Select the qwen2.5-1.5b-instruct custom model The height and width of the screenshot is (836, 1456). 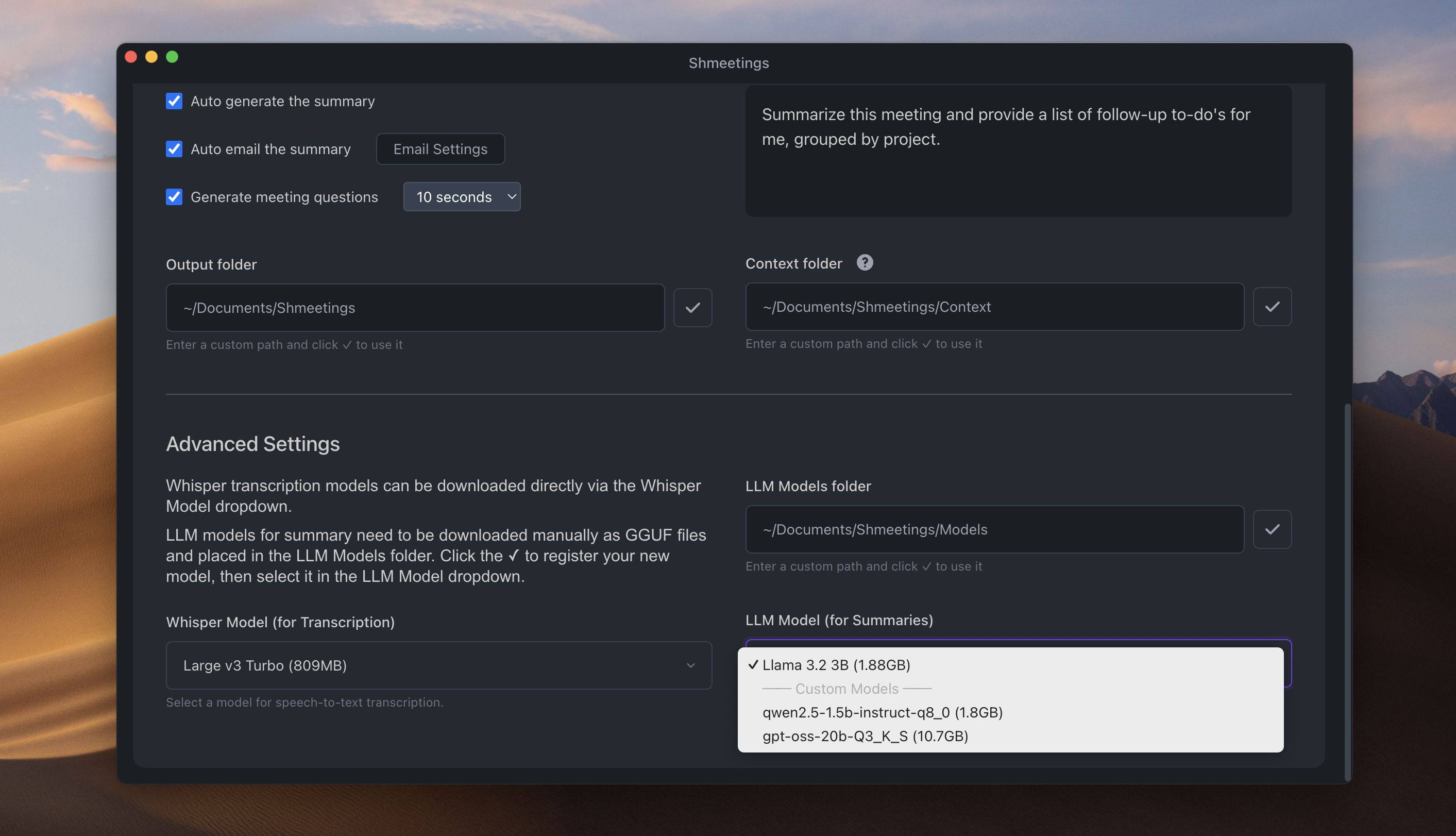tap(882, 712)
